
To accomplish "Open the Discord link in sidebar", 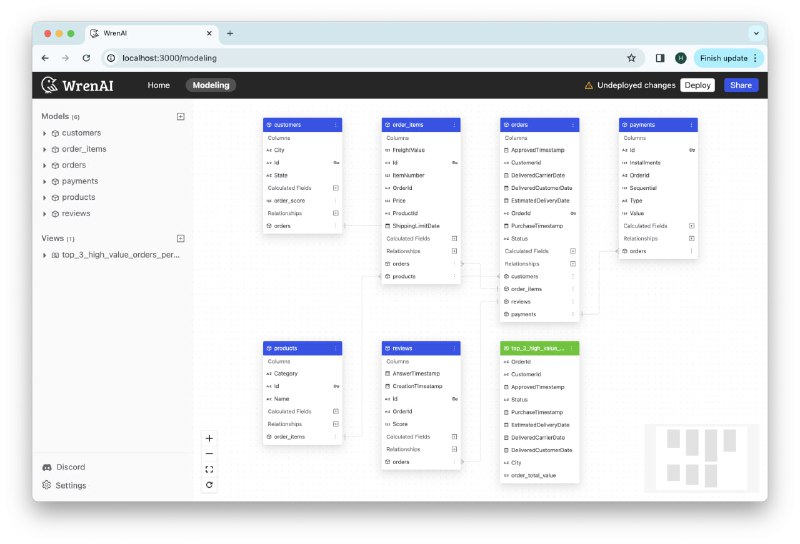I will tap(64, 467).
